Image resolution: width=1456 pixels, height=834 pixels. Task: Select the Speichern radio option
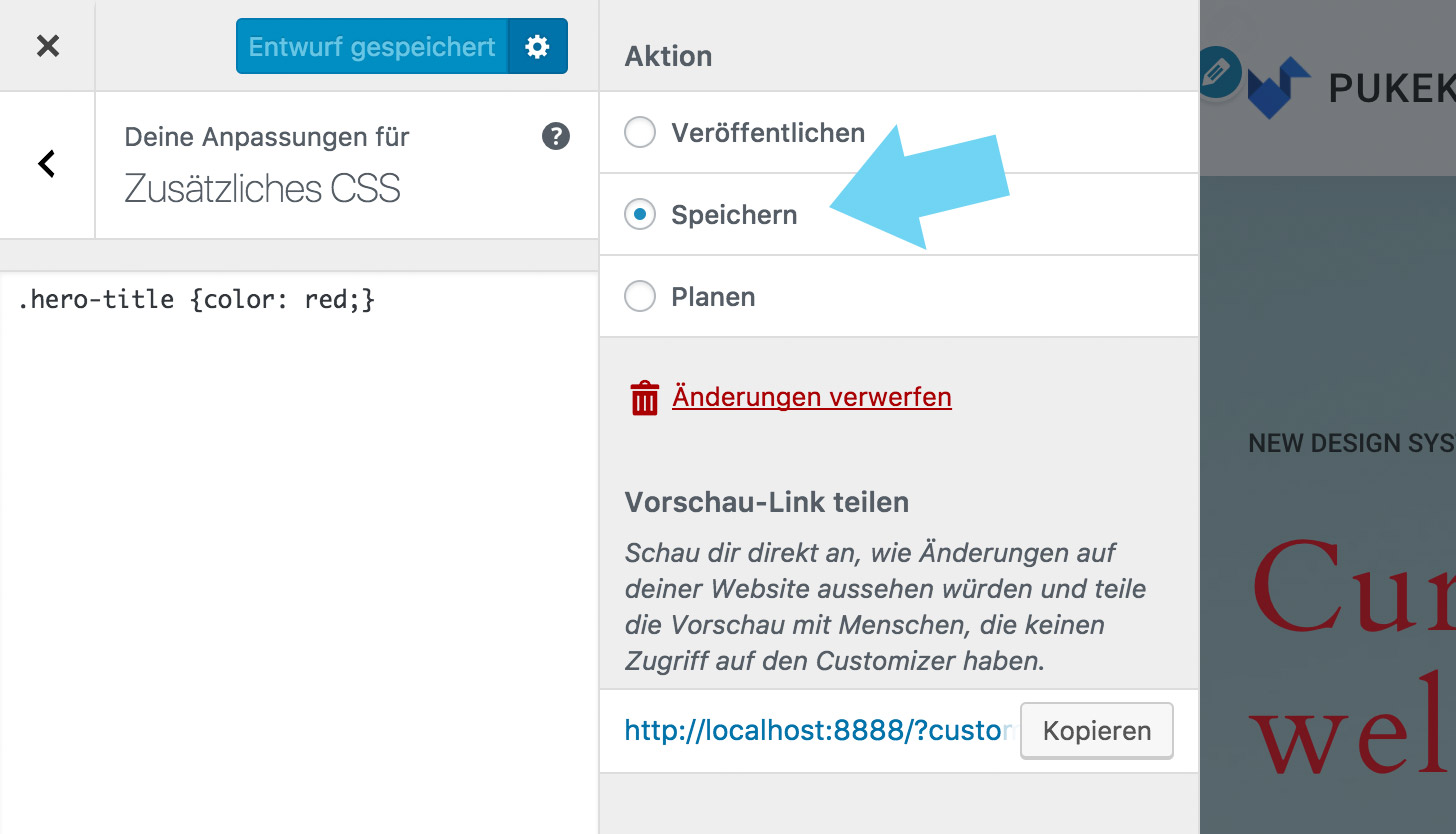coord(640,214)
